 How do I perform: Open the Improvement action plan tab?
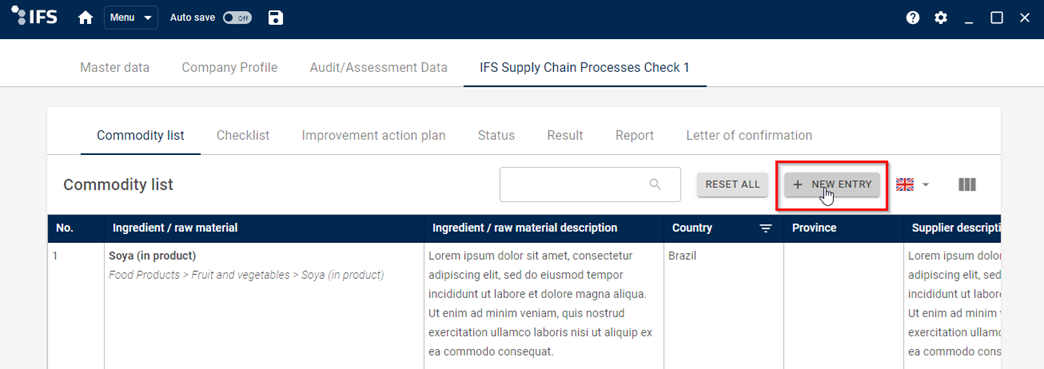tap(374, 135)
